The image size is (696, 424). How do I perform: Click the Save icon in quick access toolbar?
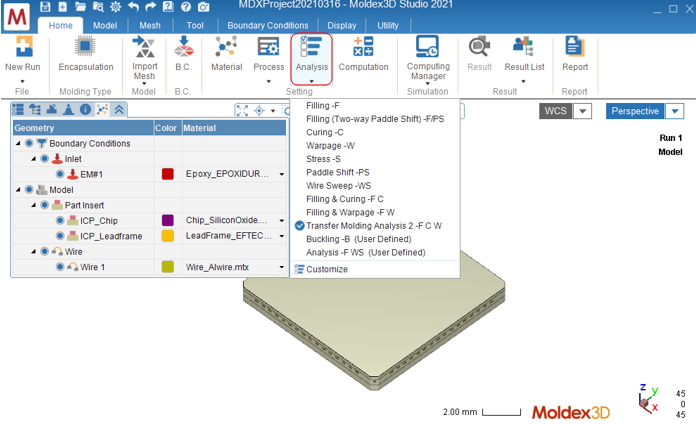coord(45,6)
